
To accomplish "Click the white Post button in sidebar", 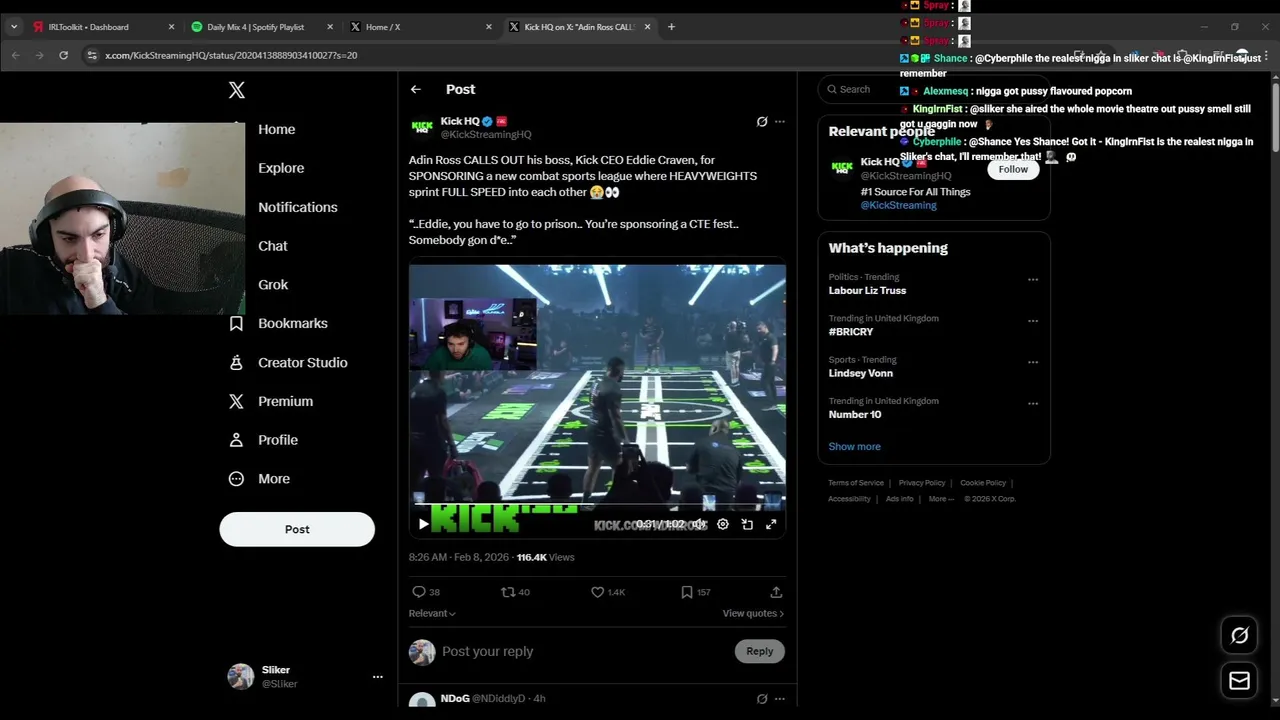I will (x=297, y=529).
